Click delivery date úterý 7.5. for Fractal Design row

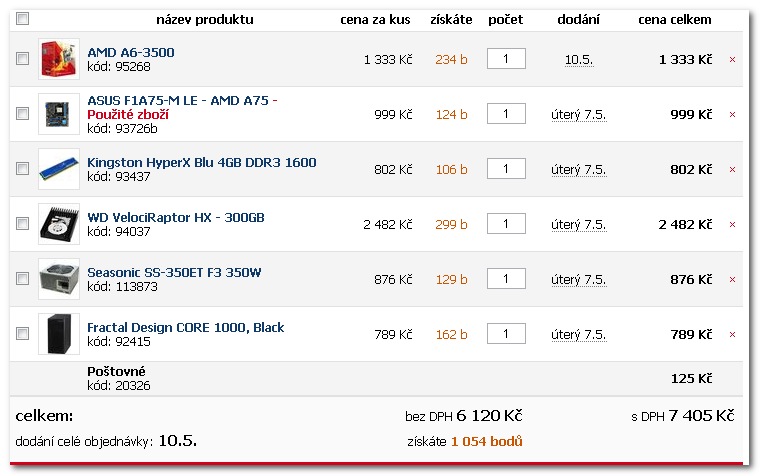point(579,335)
